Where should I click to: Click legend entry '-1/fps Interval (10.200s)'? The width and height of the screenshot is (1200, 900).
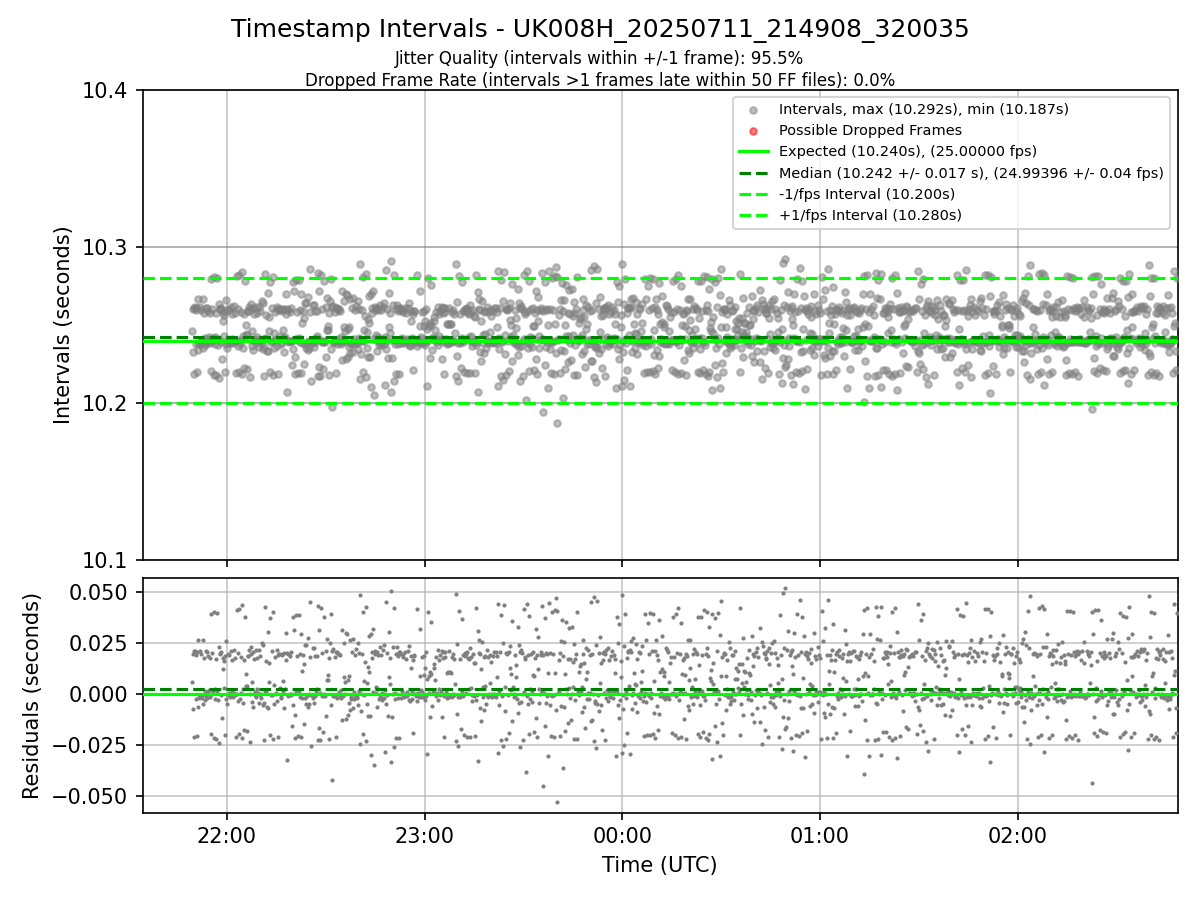[867, 194]
